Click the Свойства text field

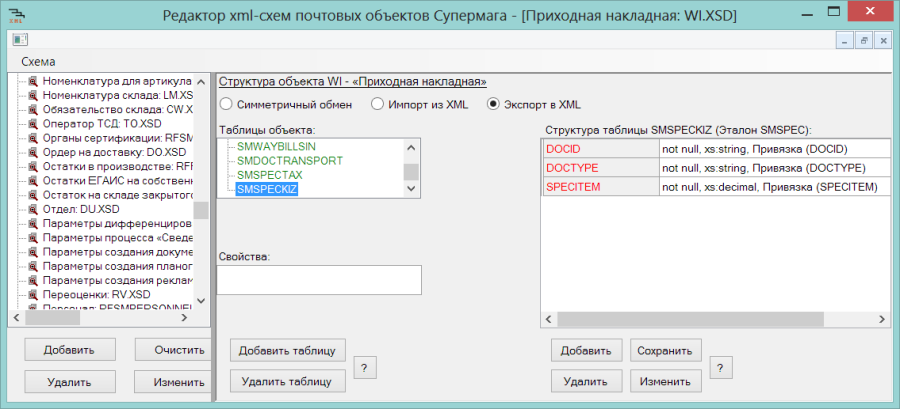319,280
